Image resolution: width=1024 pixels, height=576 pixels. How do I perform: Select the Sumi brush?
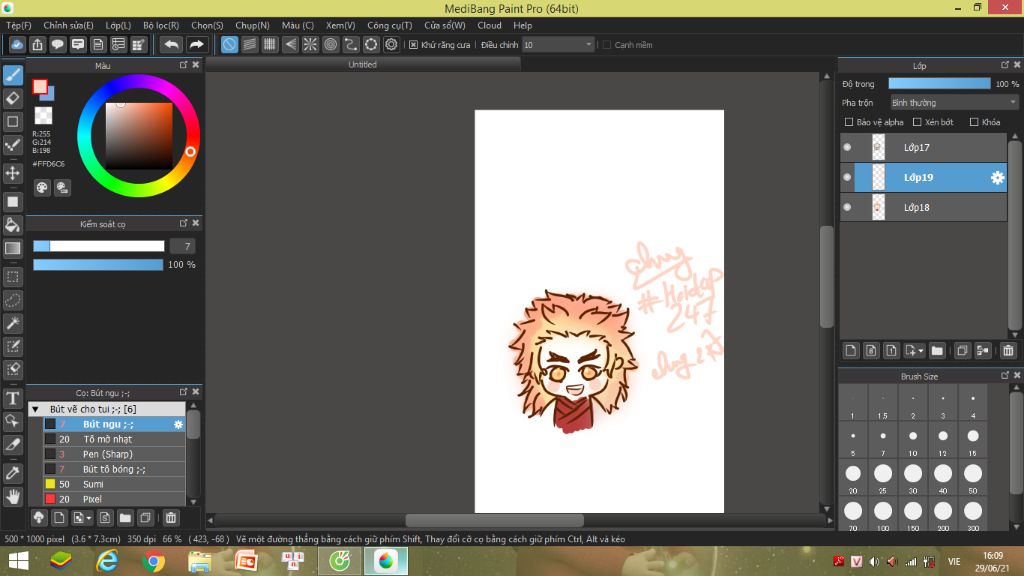point(114,485)
